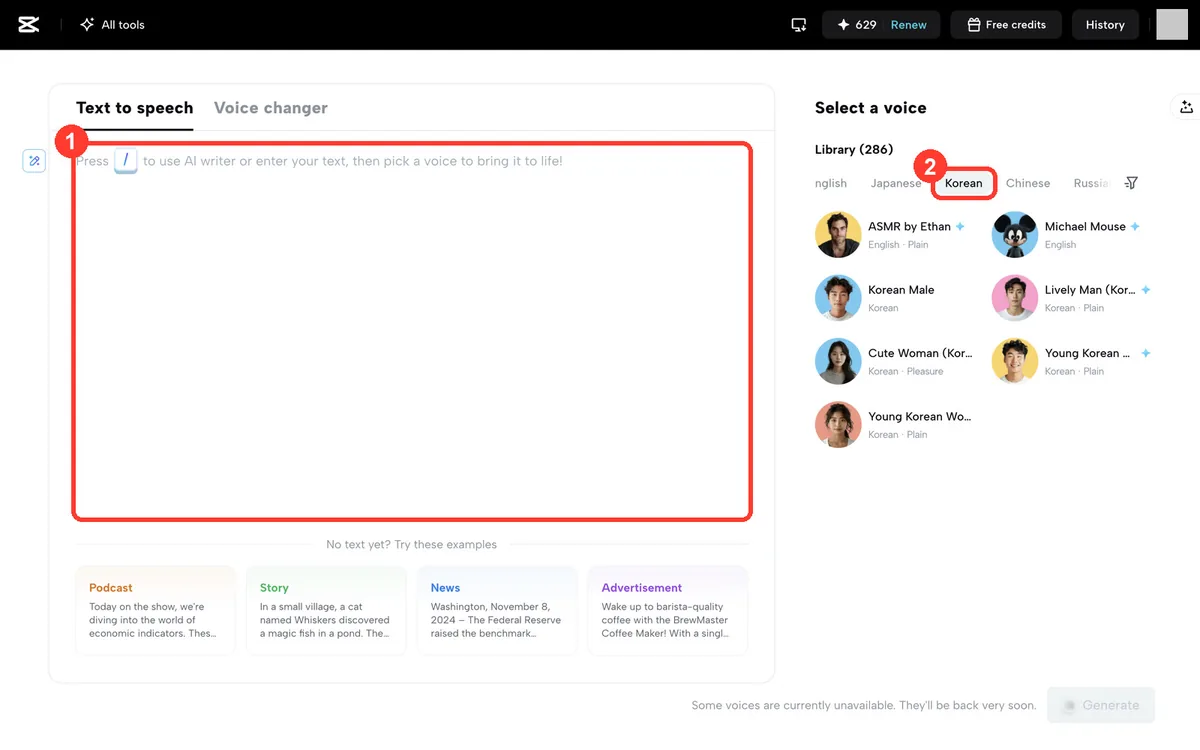1200x750 pixels.
Task: Select the partially visible English language tab
Action: (x=831, y=183)
